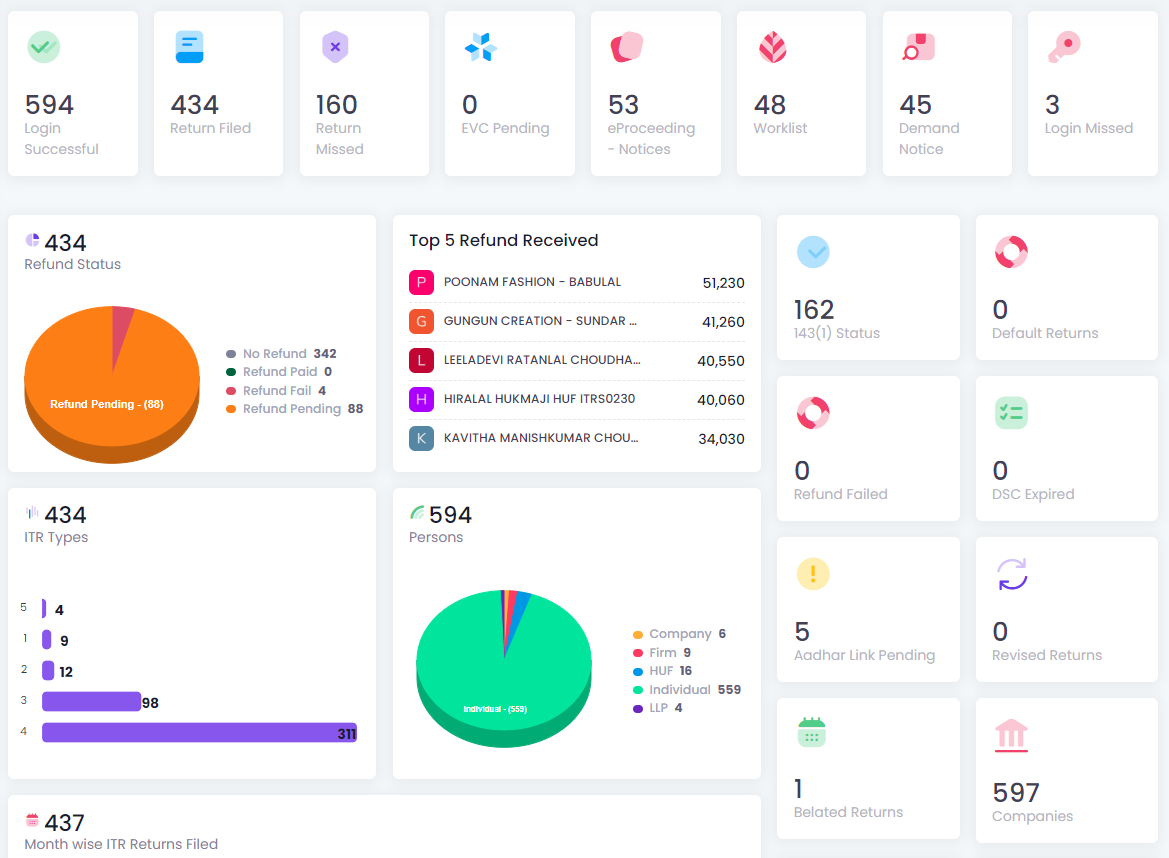This screenshot has height=858, width=1169.
Task: Click the green checkmark Login Successful icon
Action: (x=43, y=46)
